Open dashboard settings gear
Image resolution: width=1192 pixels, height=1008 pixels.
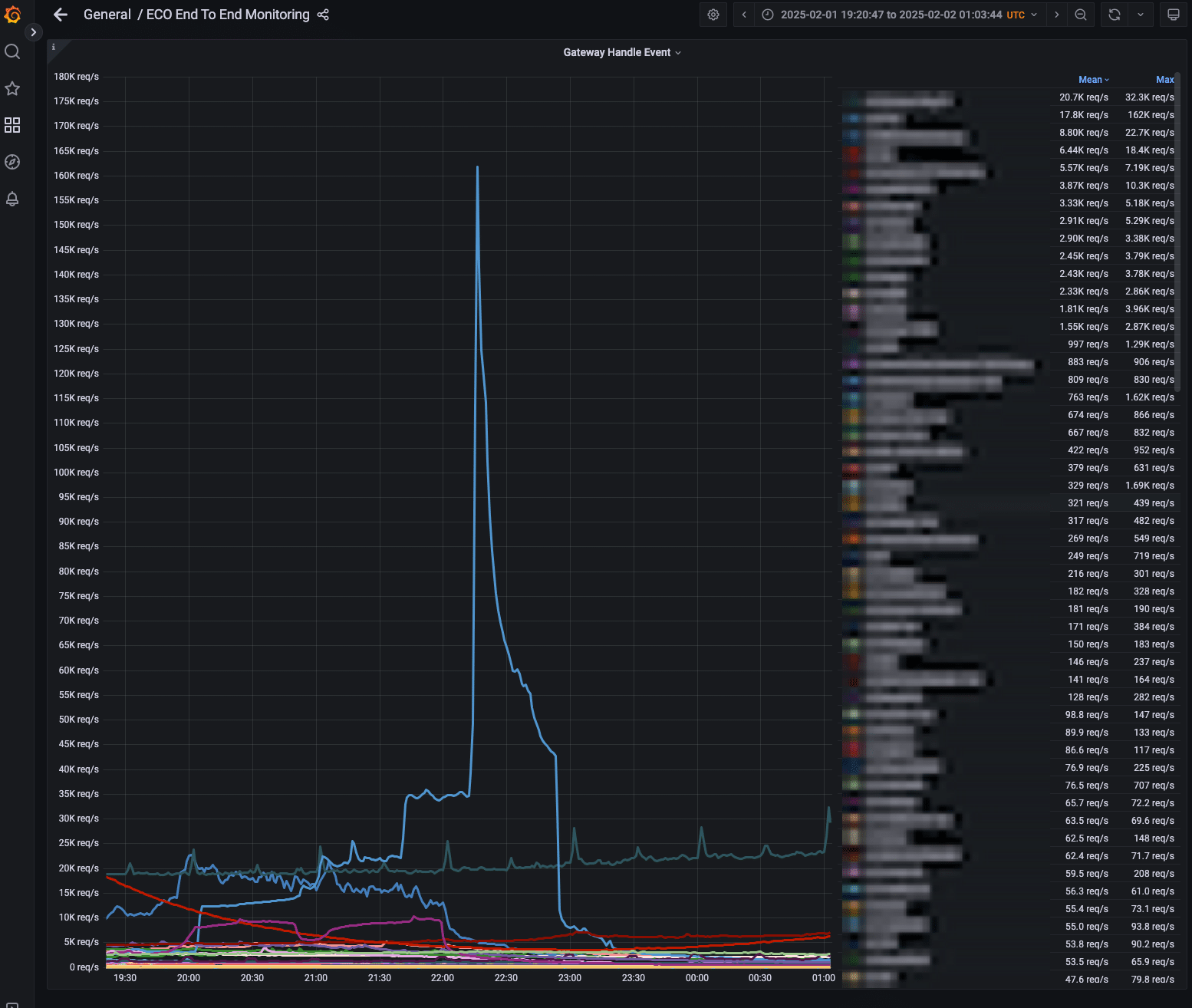(x=713, y=15)
